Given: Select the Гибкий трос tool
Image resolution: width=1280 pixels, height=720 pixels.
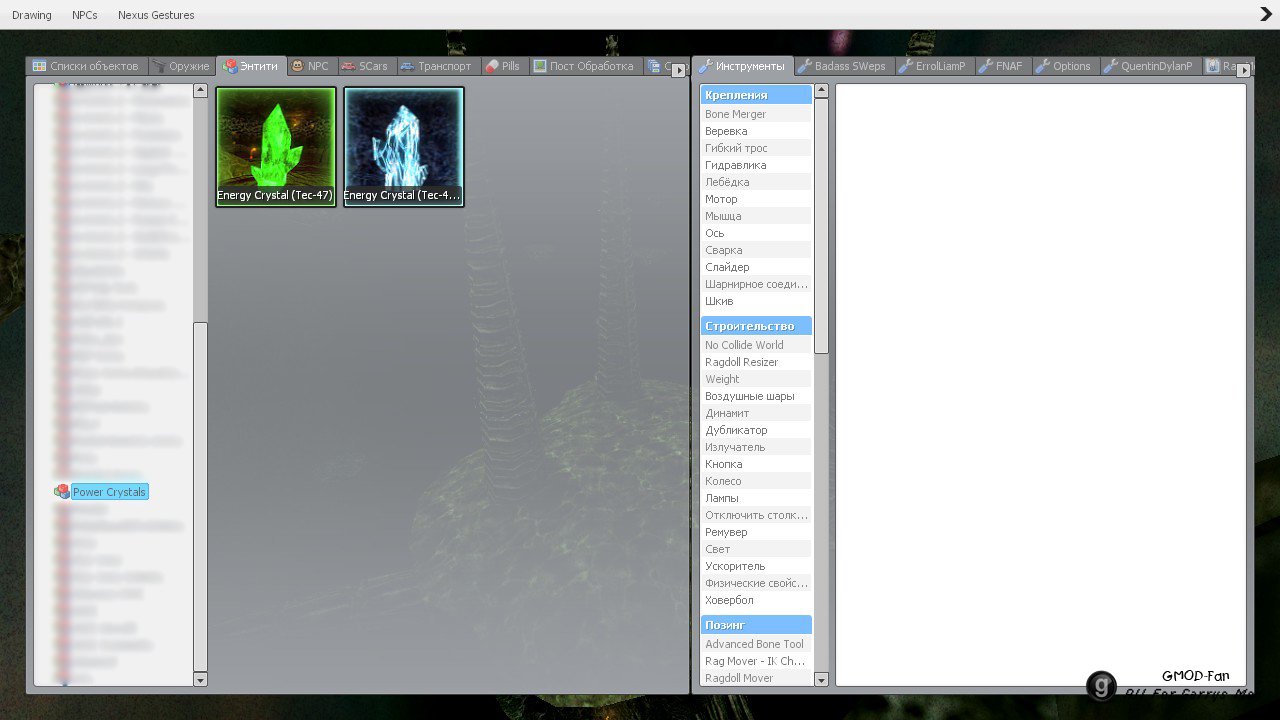Looking at the screenshot, I should pyautogui.click(x=757, y=148).
